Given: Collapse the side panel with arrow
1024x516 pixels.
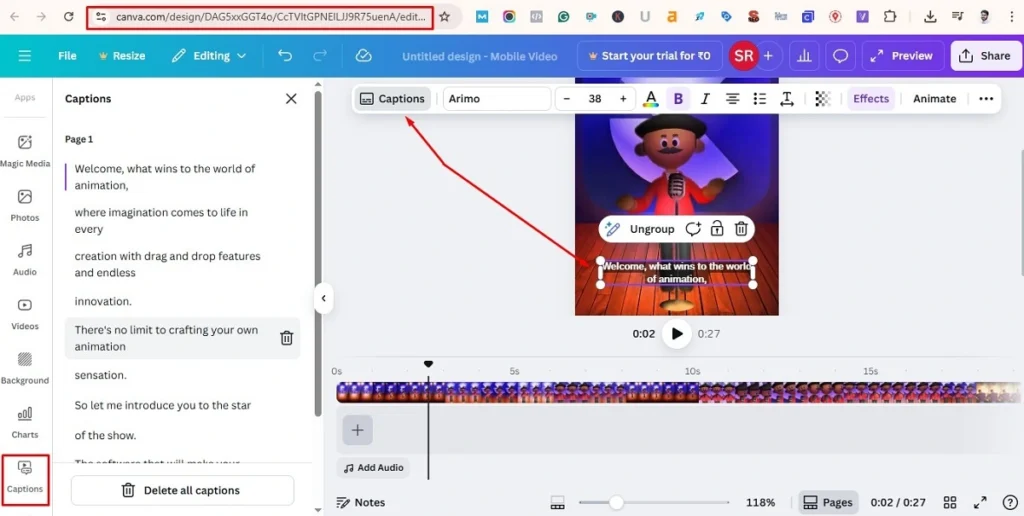Looking at the screenshot, I should (x=323, y=298).
